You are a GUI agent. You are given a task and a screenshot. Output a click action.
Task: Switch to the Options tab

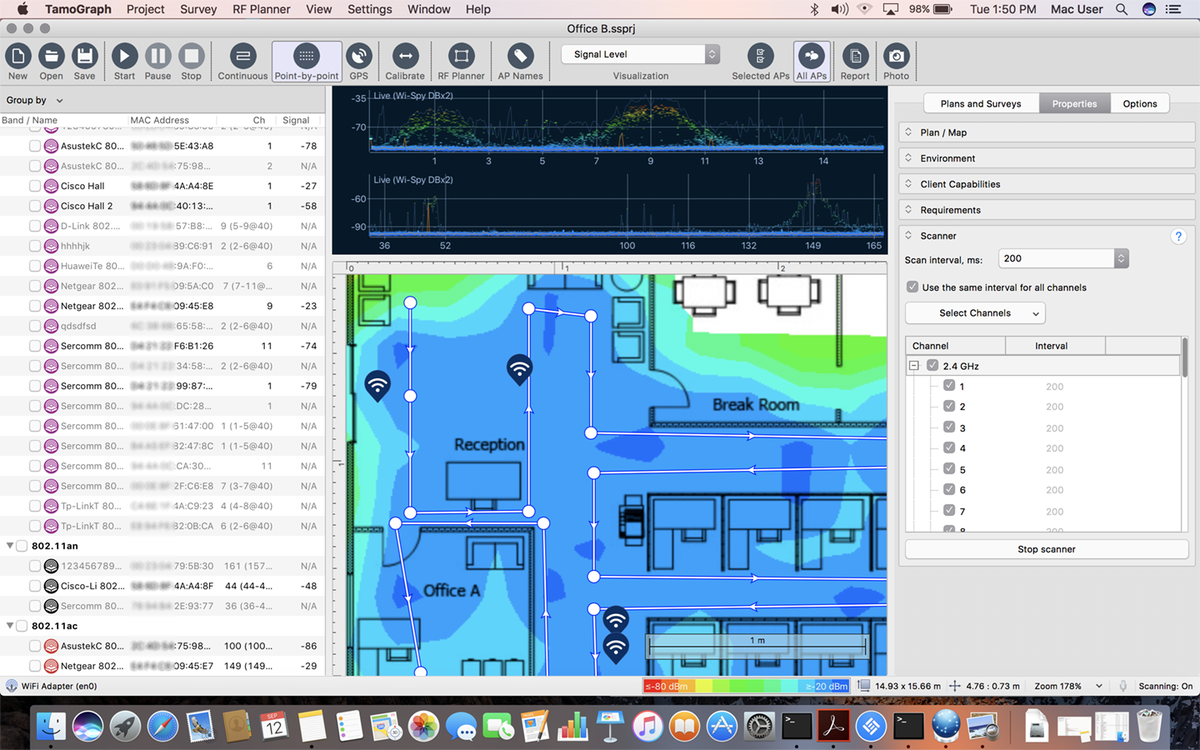1140,103
